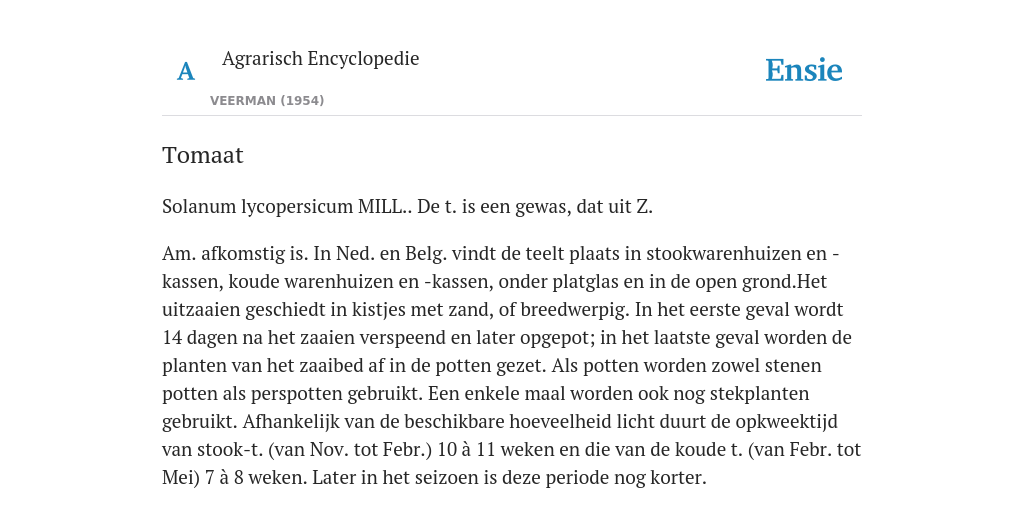Open the Ensie logo homepage link
This screenshot has width=1024, height=512.
[x=804, y=70]
